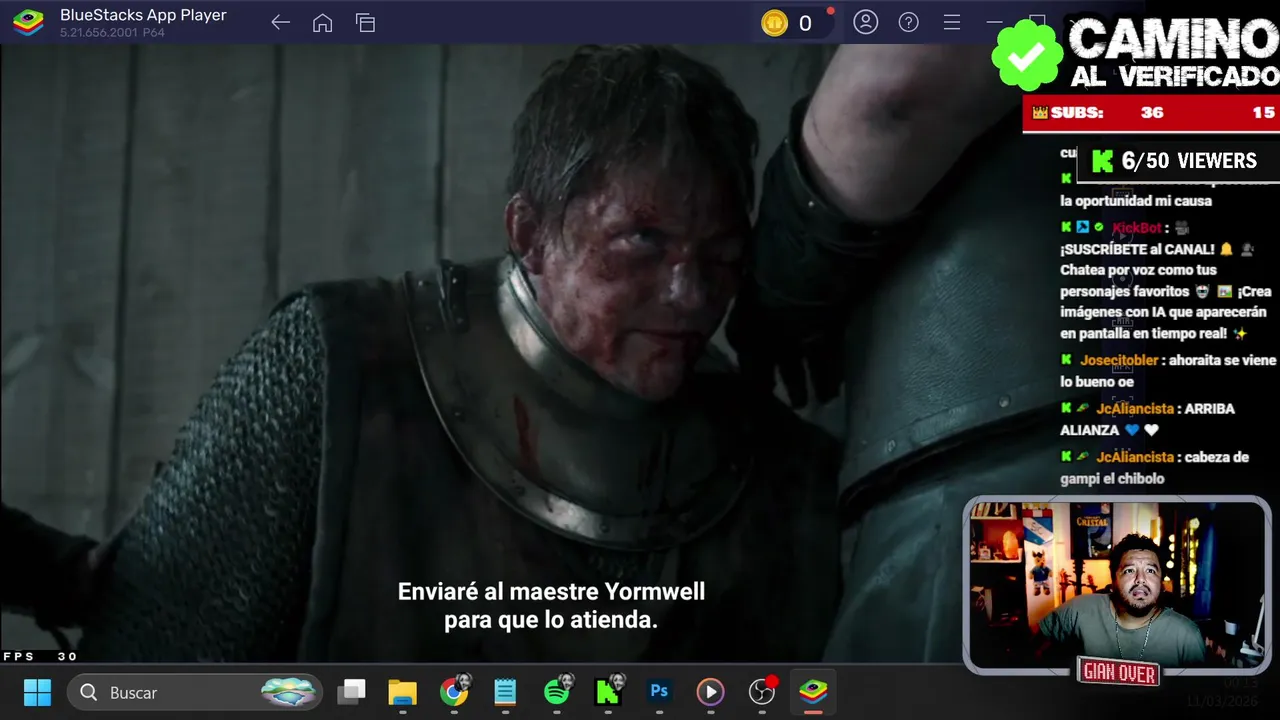The image size is (1280, 720).
Task: Open BlueStacks multi-instance windows icon
Action: tap(365, 23)
